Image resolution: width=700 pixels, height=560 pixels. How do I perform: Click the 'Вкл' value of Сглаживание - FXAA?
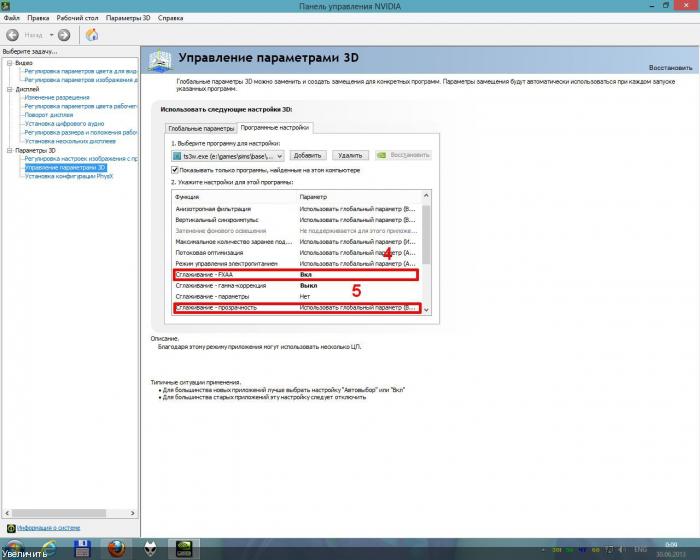point(306,275)
